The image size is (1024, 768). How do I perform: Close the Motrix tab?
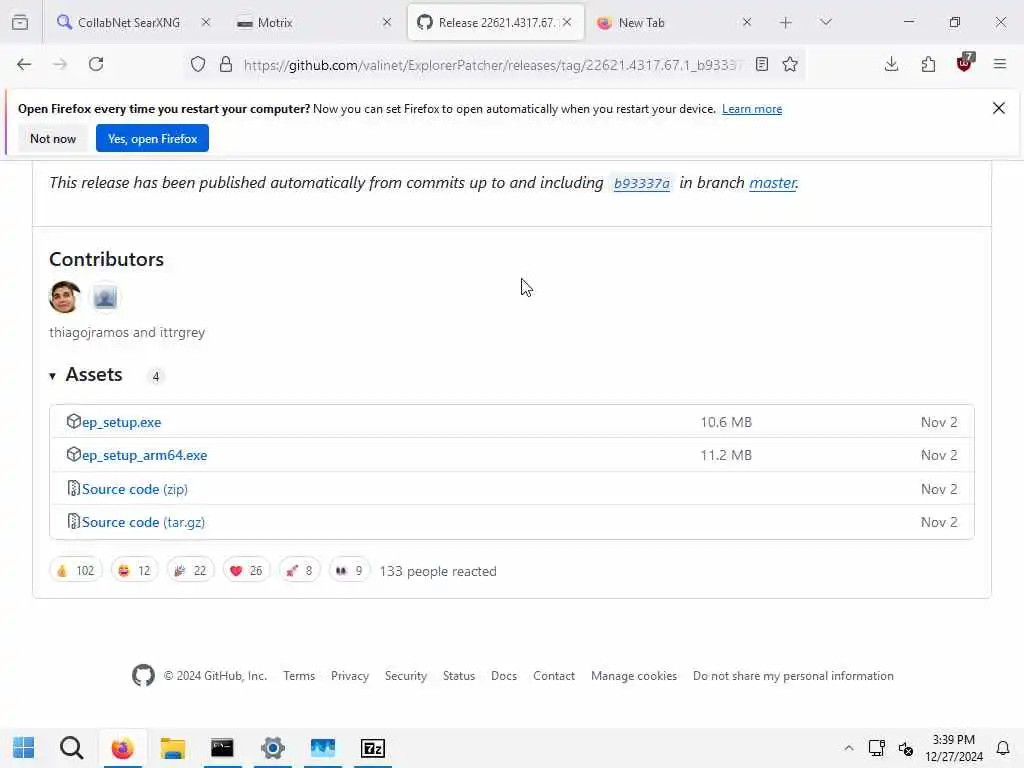(387, 23)
